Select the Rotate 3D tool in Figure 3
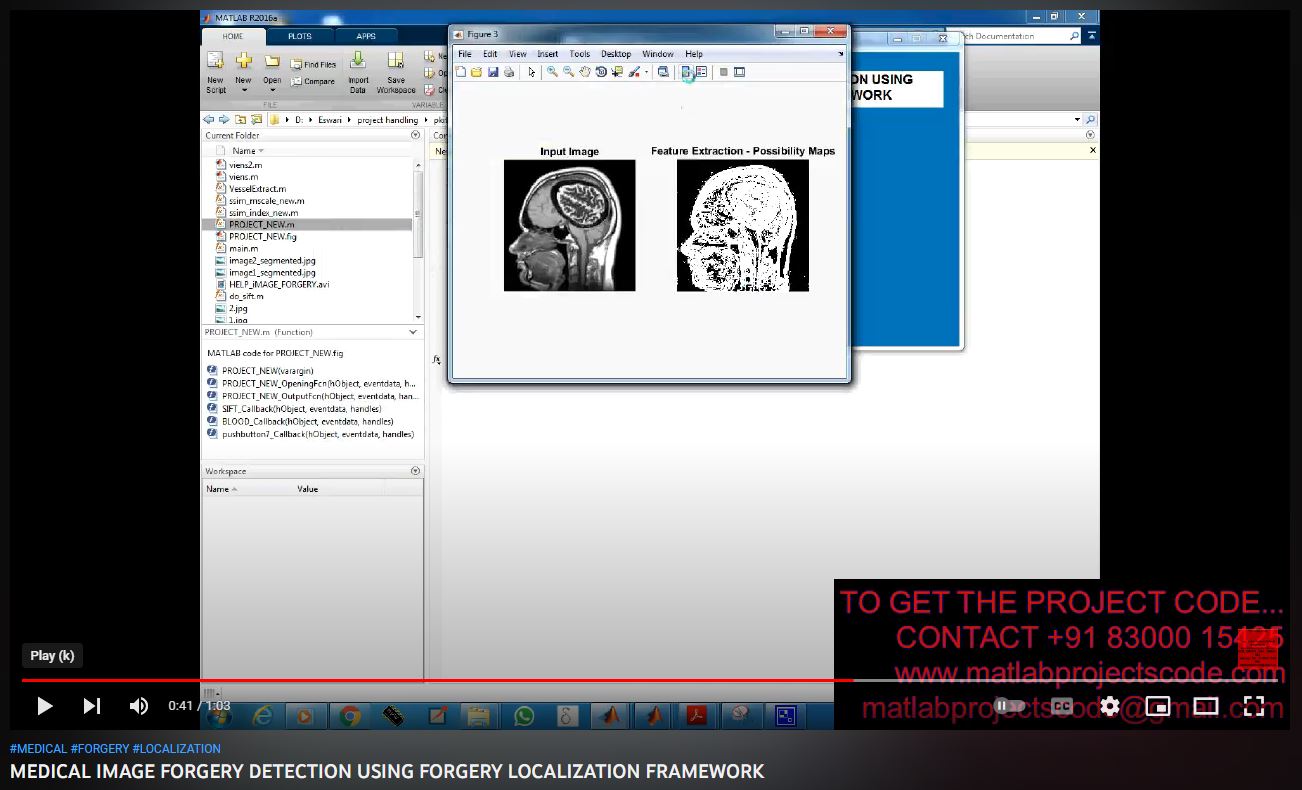 601,72
